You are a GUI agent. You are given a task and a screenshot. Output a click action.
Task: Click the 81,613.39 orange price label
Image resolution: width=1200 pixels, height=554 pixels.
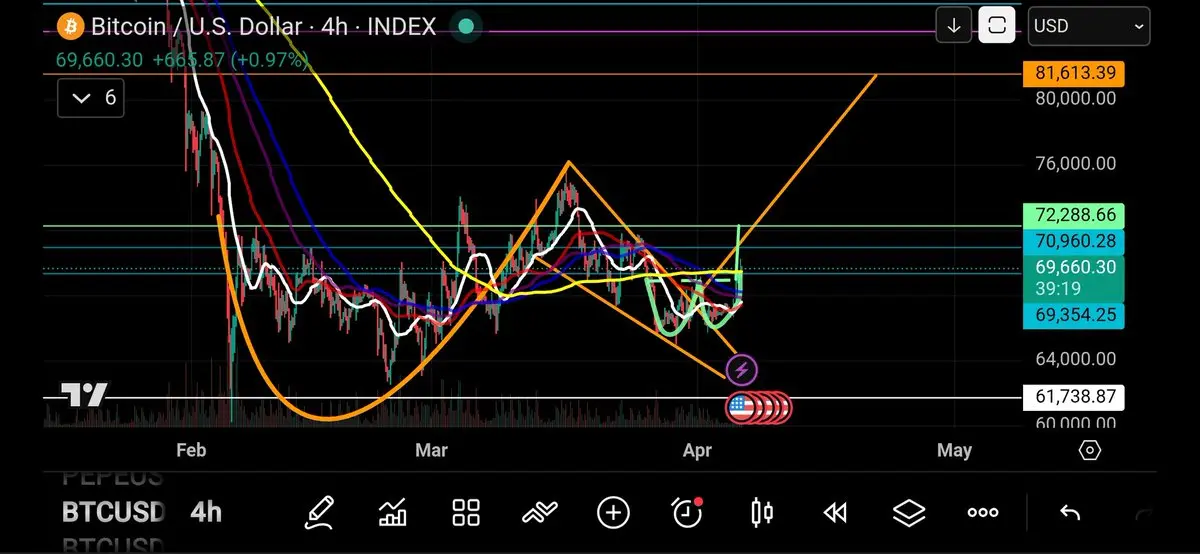point(1074,73)
